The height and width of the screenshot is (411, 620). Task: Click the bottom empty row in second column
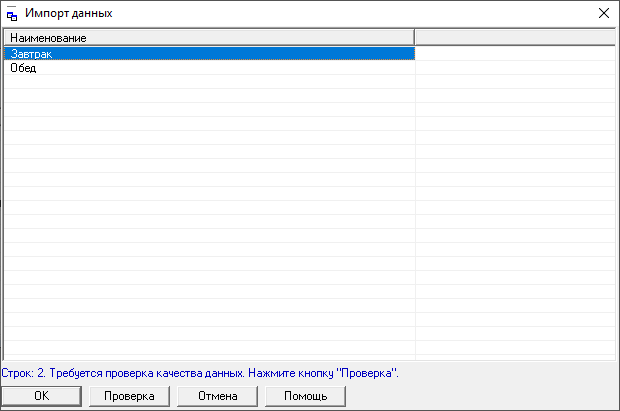514,353
